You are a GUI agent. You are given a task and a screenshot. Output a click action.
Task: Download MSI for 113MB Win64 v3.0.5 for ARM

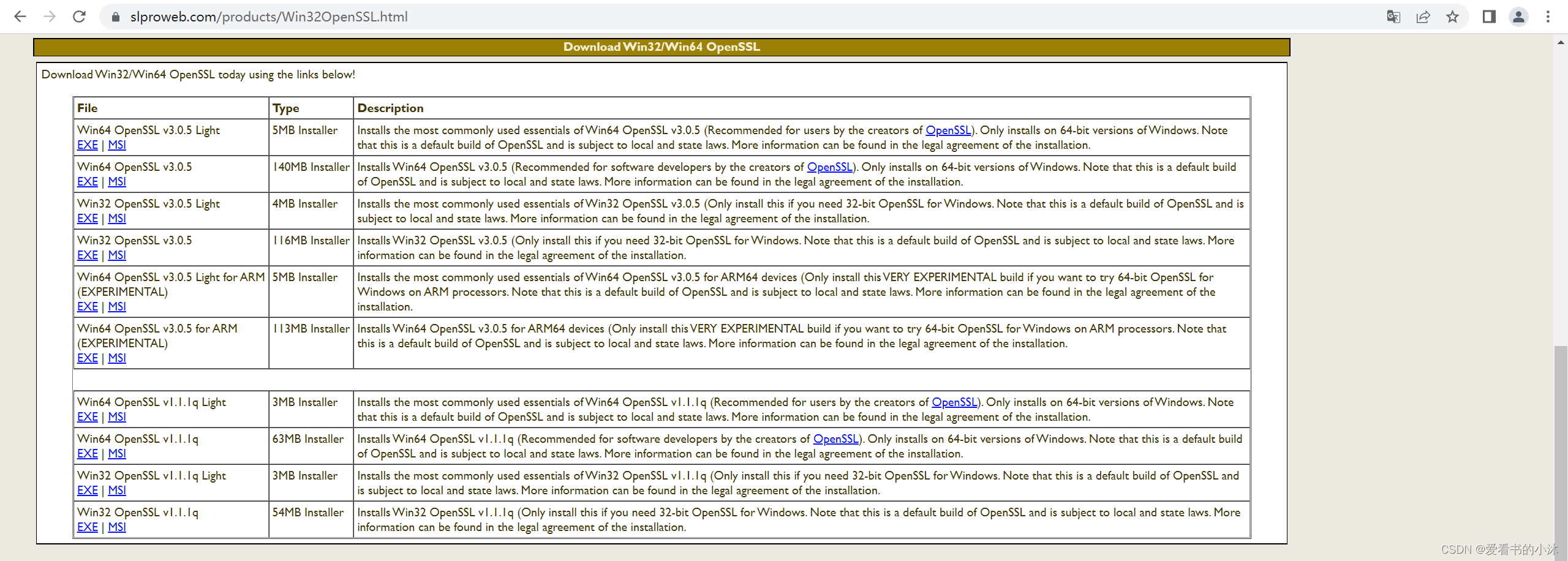click(117, 358)
